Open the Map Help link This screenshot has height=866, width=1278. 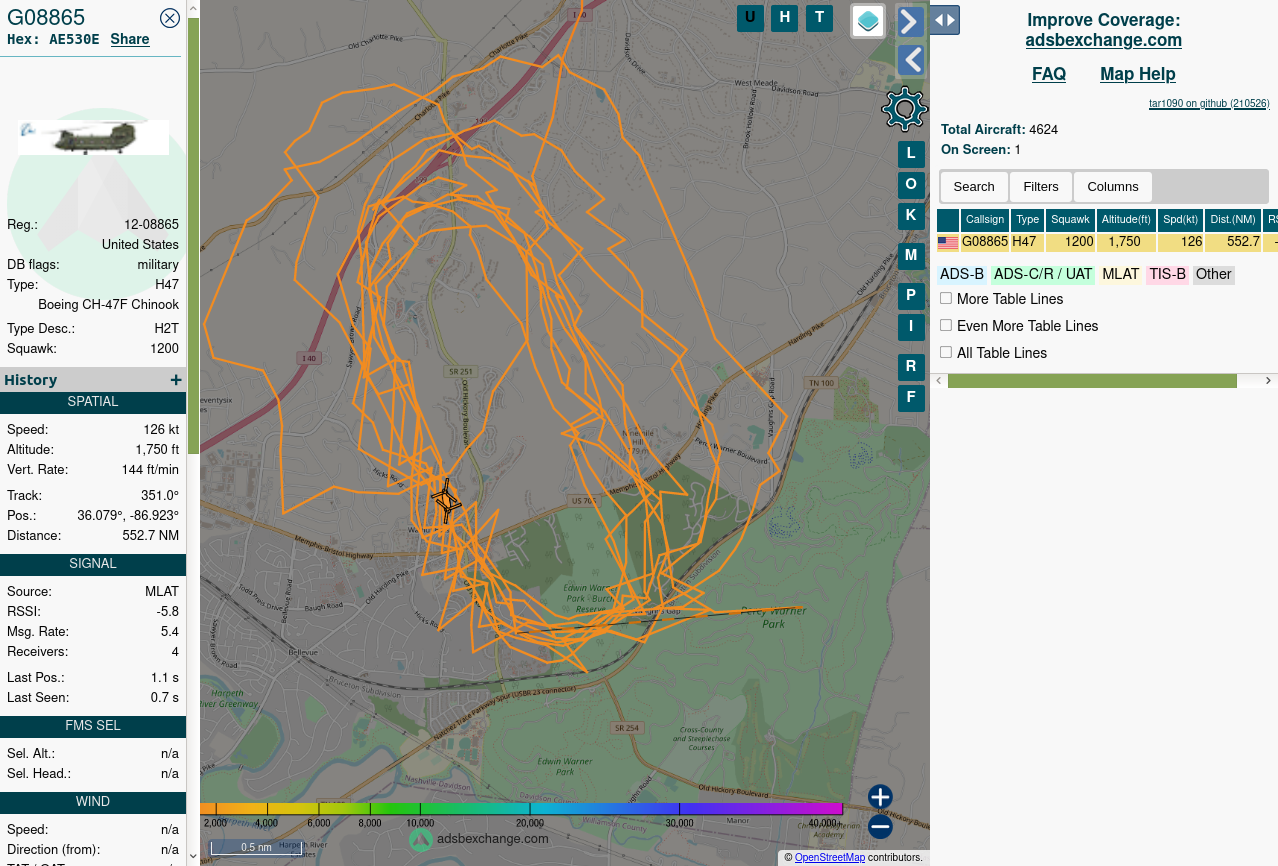point(1138,74)
